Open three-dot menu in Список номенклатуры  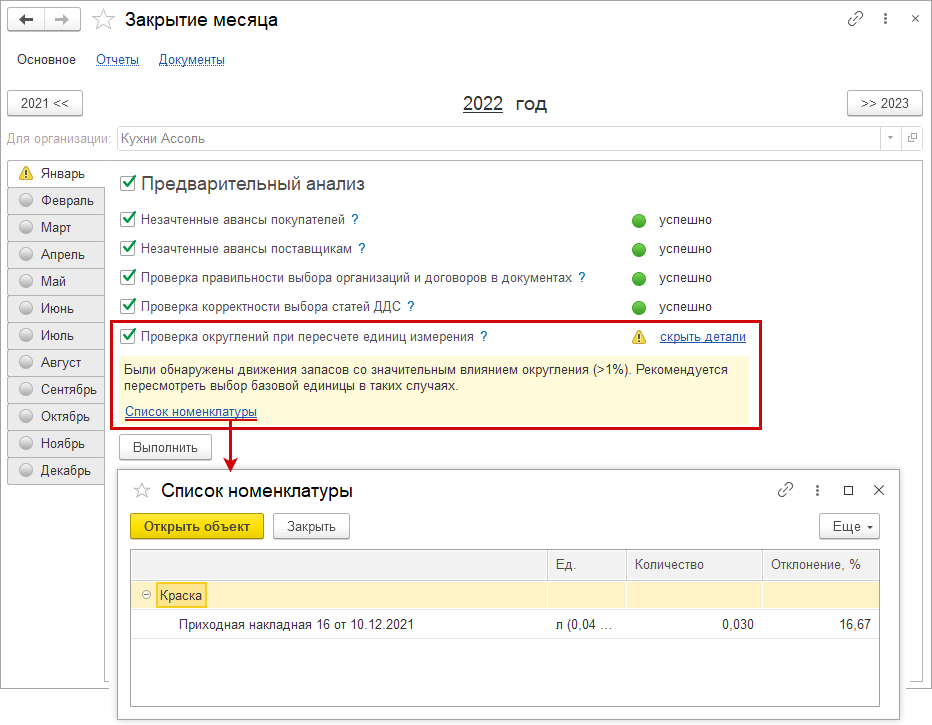click(818, 490)
